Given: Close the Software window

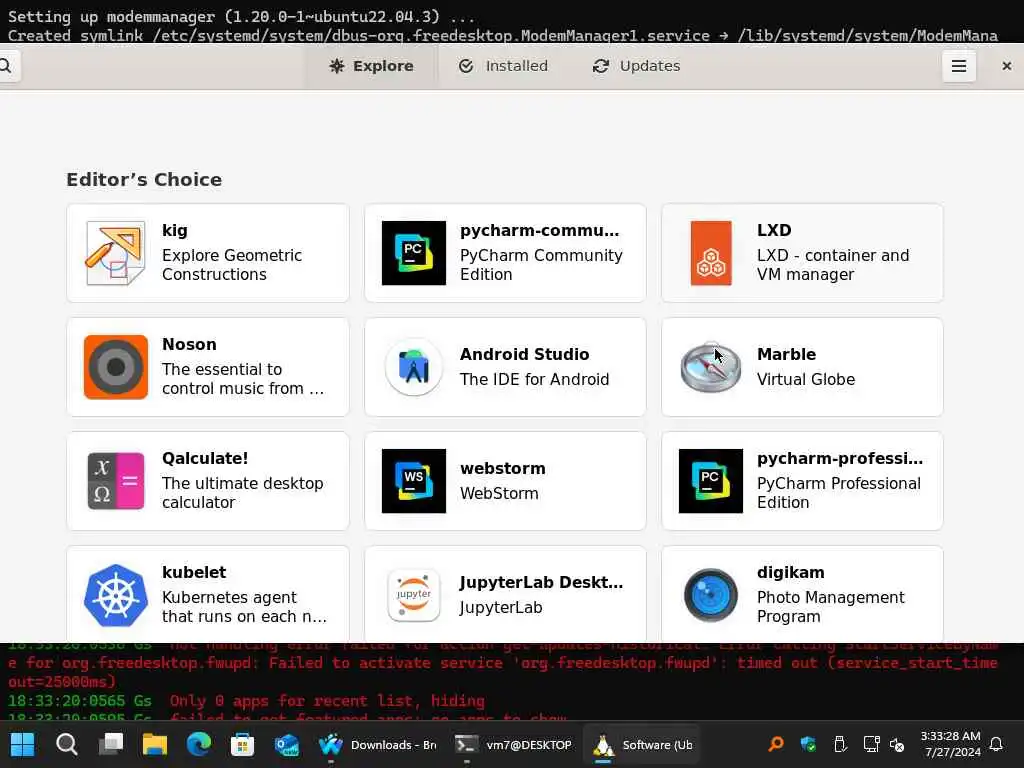Looking at the screenshot, I should [x=1006, y=66].
